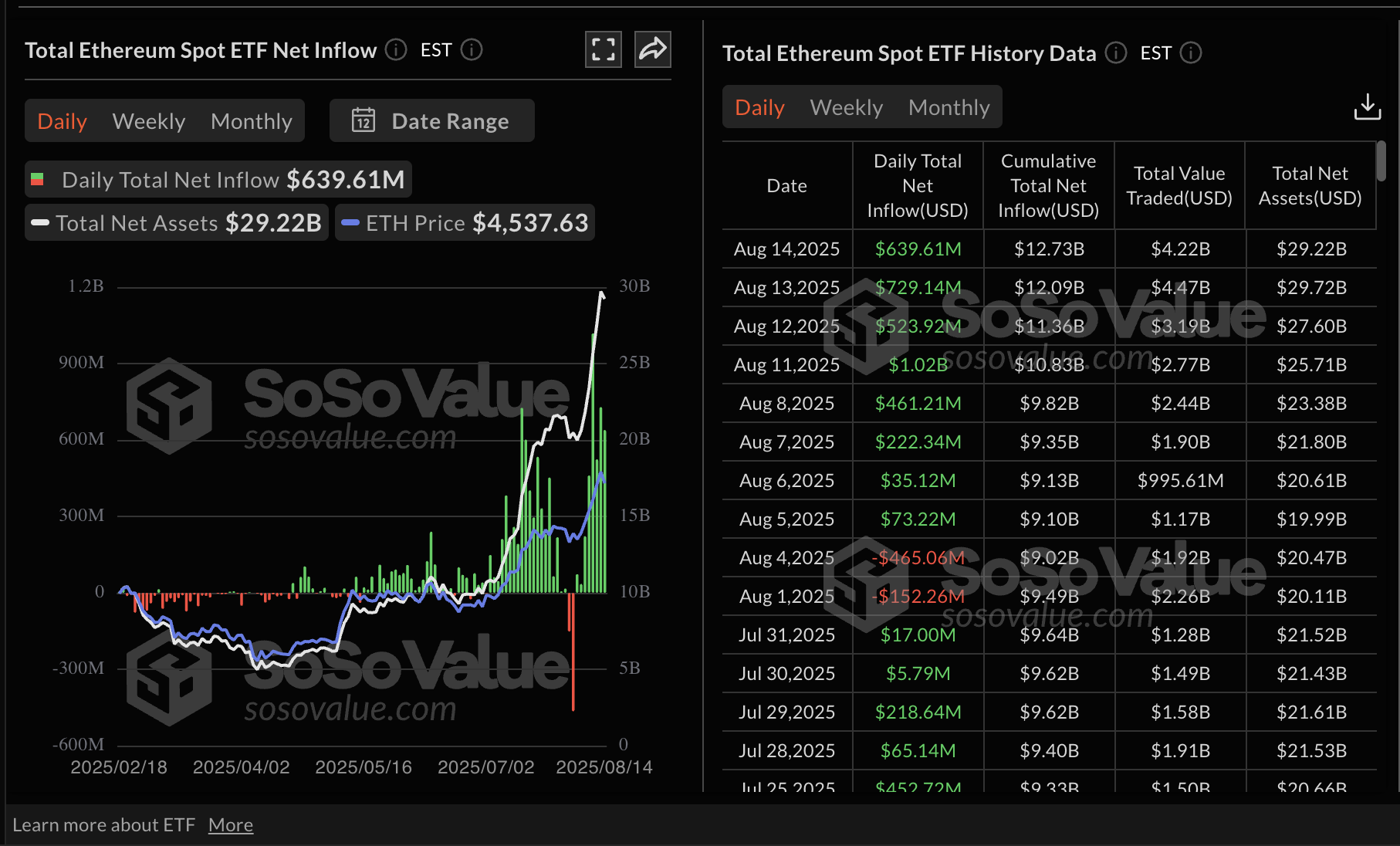Click the $5.79M inflow value

click(918, 674)
